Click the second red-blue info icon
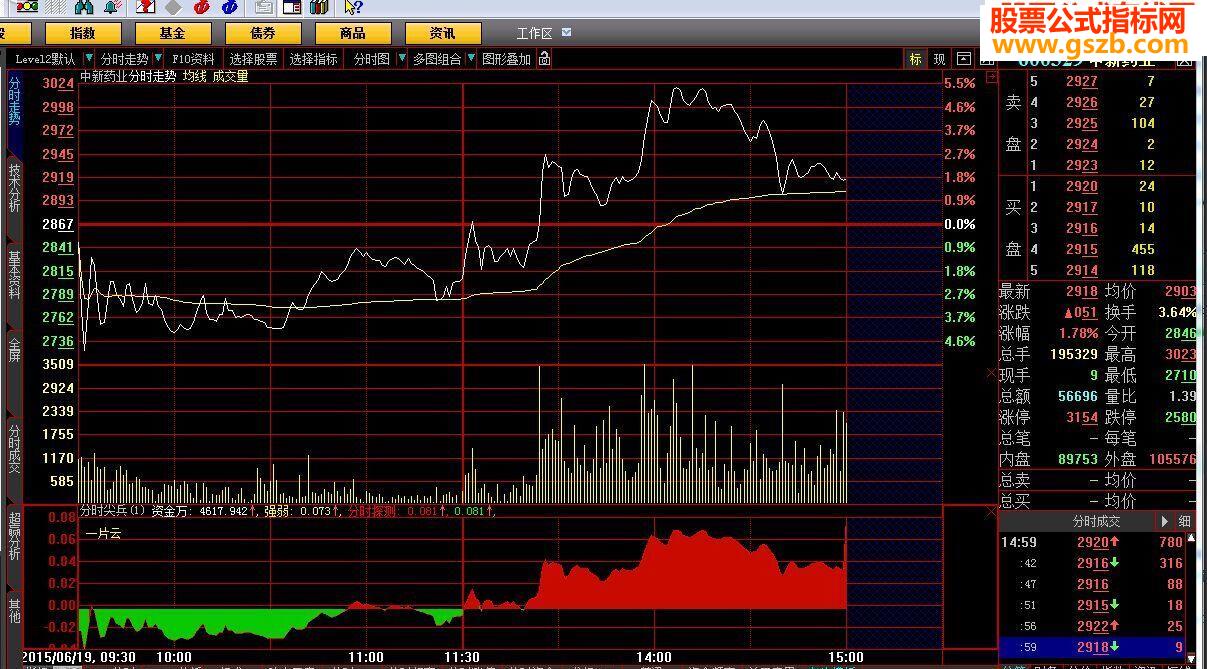The image size is (1207, 669). [x=229, y=7]
